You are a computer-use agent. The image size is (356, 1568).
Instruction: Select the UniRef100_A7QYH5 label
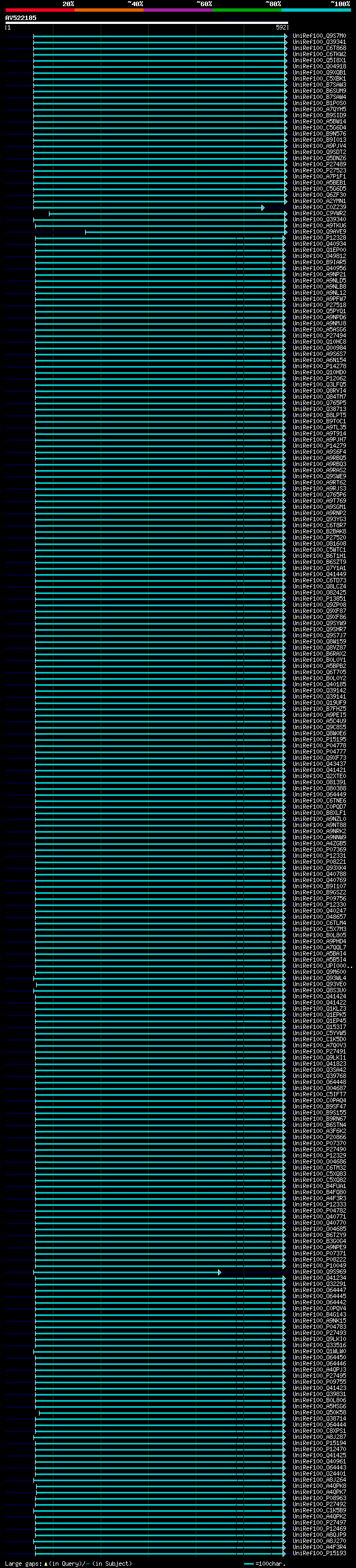[319, 109]
